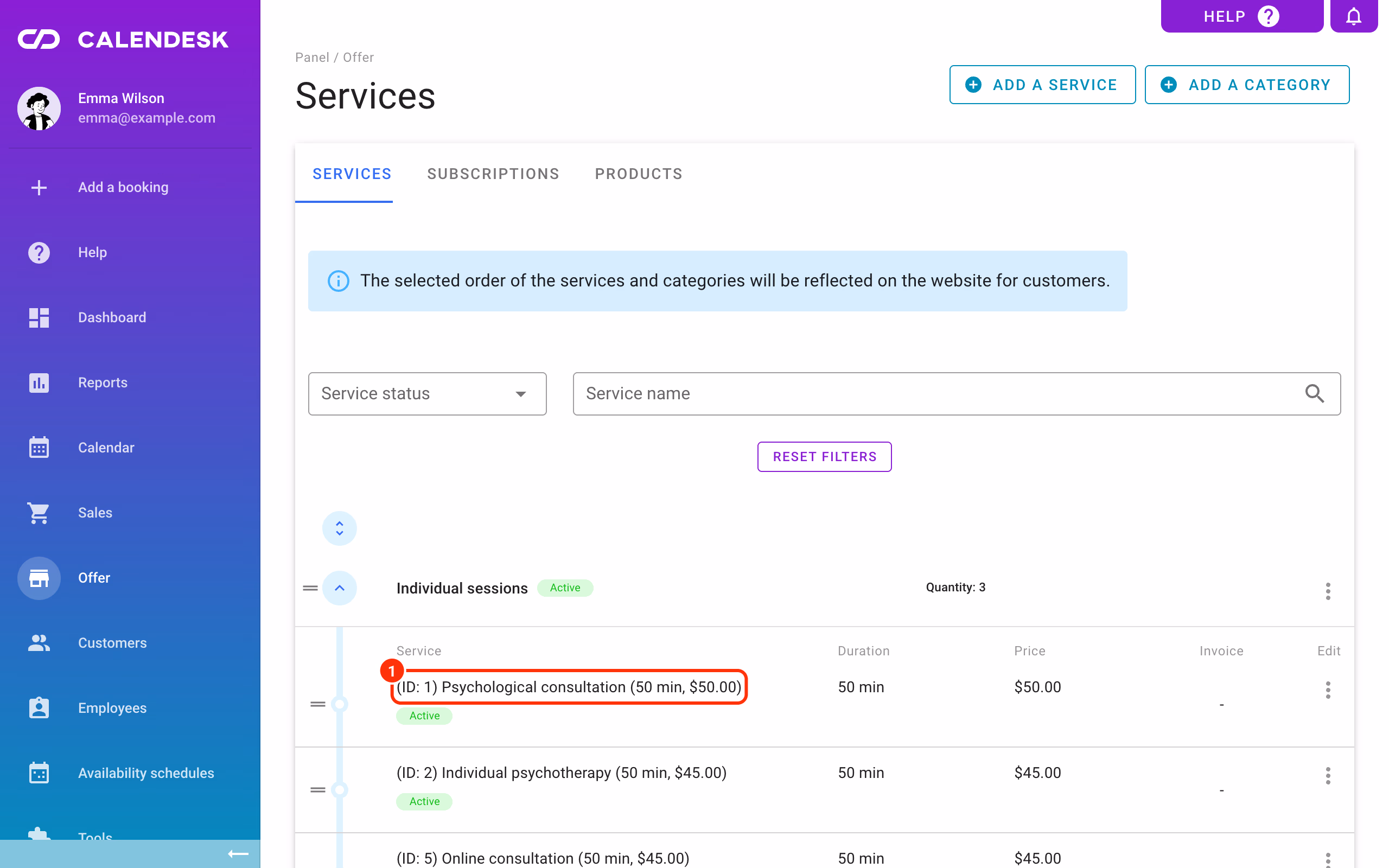Switch to the SUBSCRIPTIONS tab
The height and width of the screenshot is (868, 1389).
click(493, 174)
